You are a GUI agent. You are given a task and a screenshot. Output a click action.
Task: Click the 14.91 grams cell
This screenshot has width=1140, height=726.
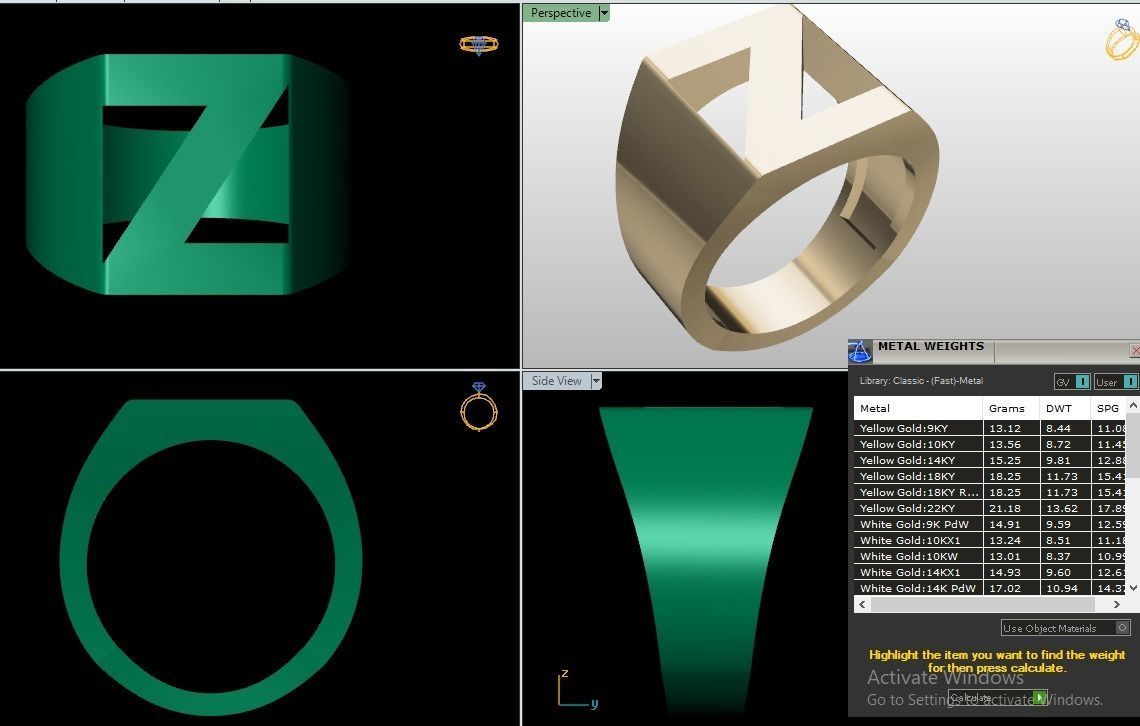(x=1011, y=524)
